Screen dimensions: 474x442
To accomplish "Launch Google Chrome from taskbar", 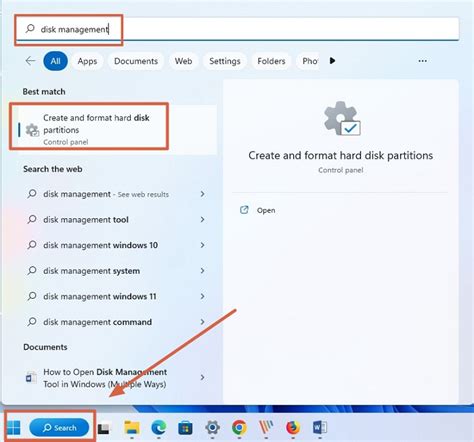I will (x=239, y=427).
